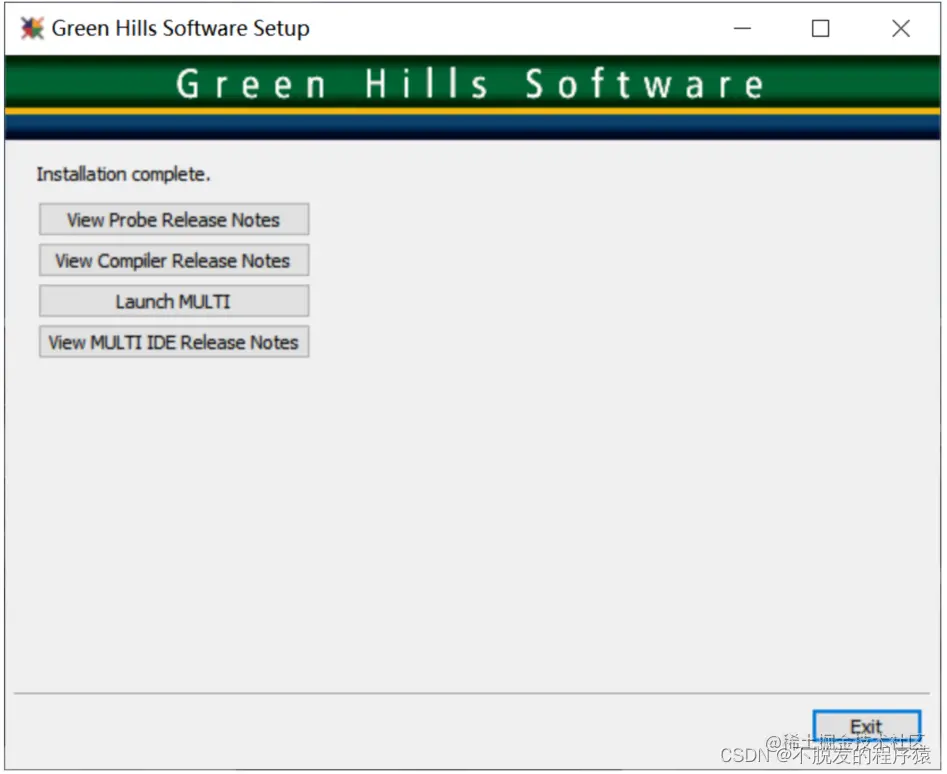Click the Green Hills app icon in title bar
Screen dimensions: 947x774
(x=32, y=28)
